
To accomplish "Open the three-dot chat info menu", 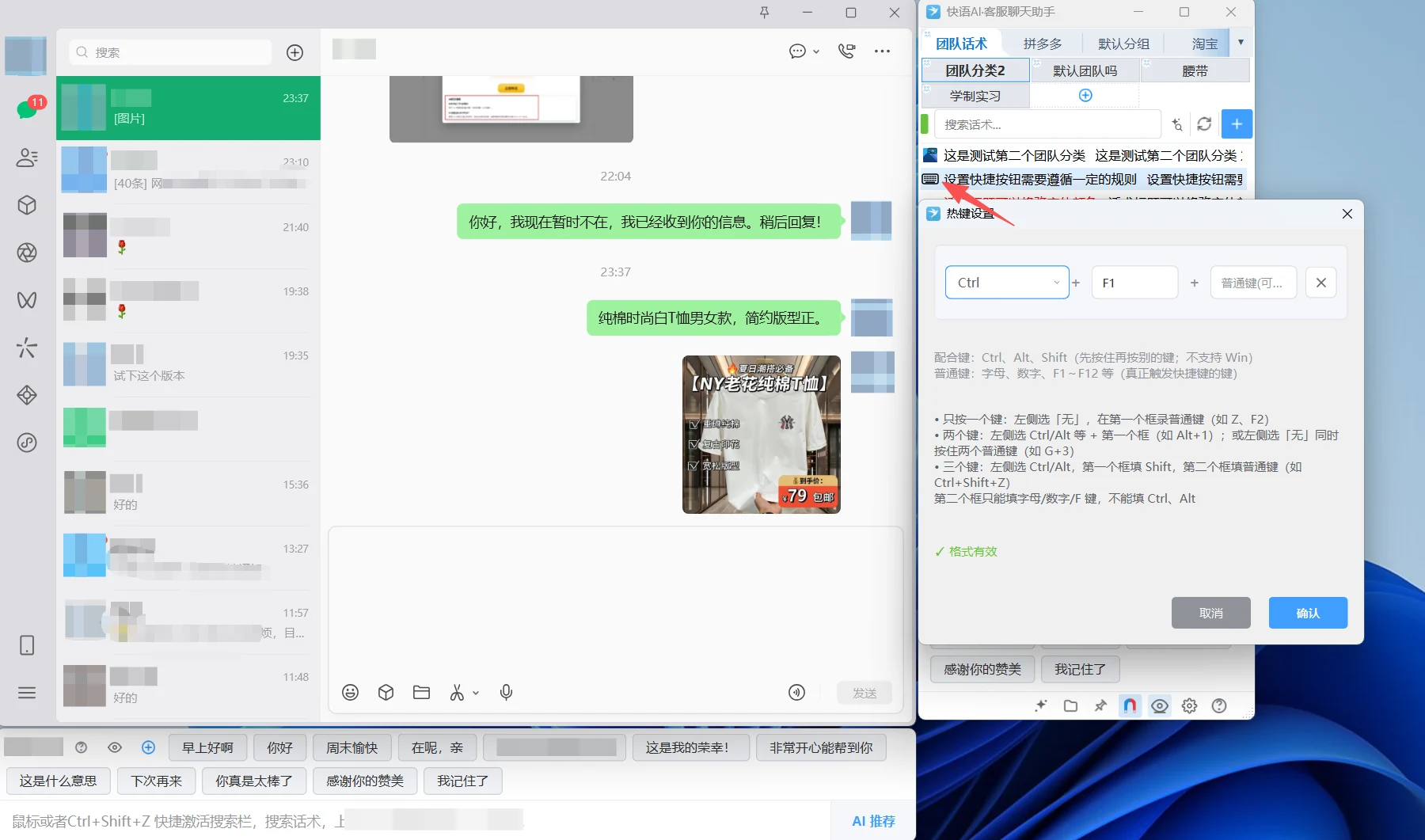I will (882, 51).
